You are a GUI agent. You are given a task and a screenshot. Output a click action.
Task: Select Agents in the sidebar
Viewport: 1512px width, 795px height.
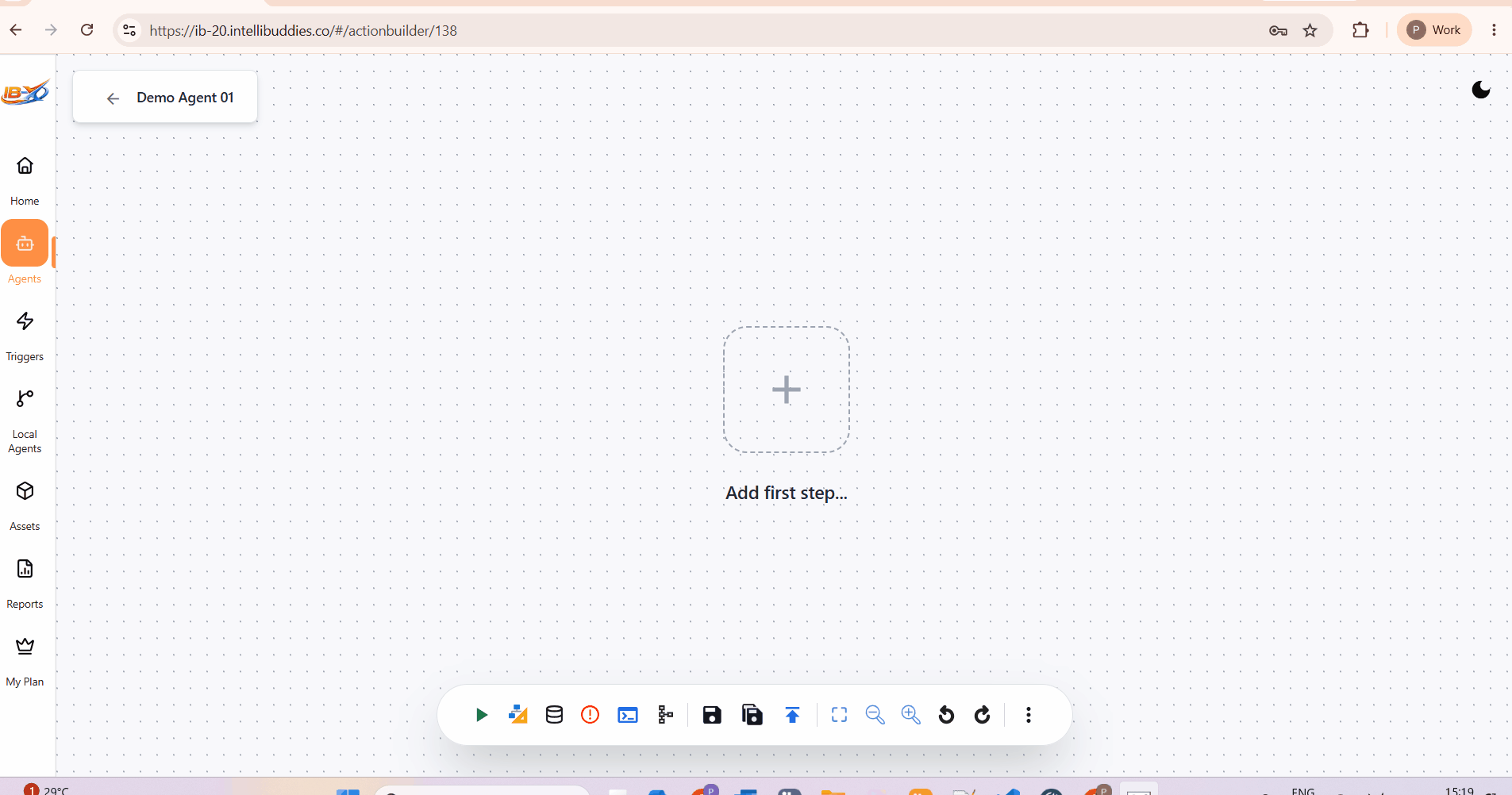(25, 253)
